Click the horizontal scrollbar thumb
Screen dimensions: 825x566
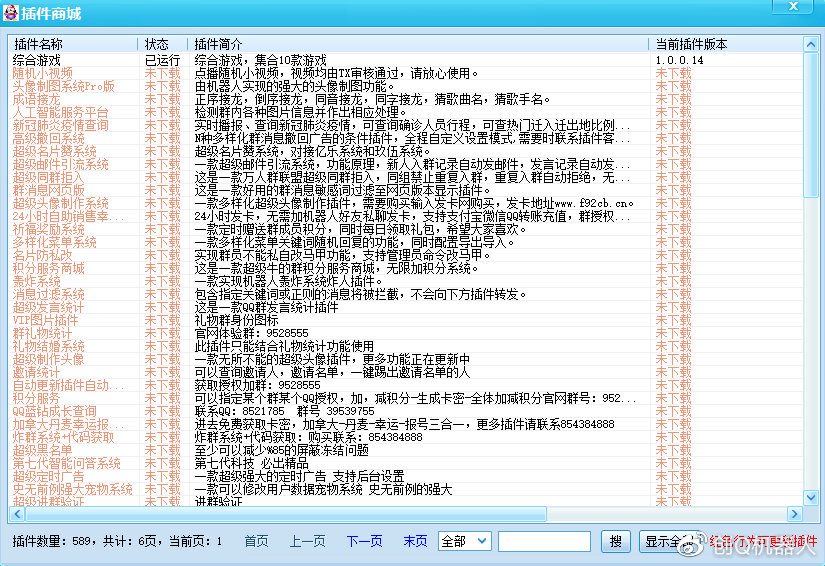[x=286, y=514]
